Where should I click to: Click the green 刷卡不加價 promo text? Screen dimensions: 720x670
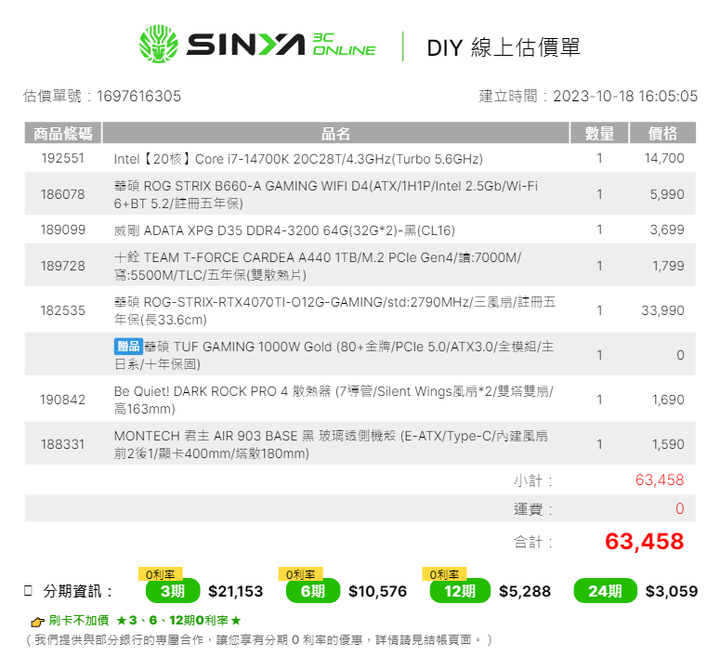[145, 620]
